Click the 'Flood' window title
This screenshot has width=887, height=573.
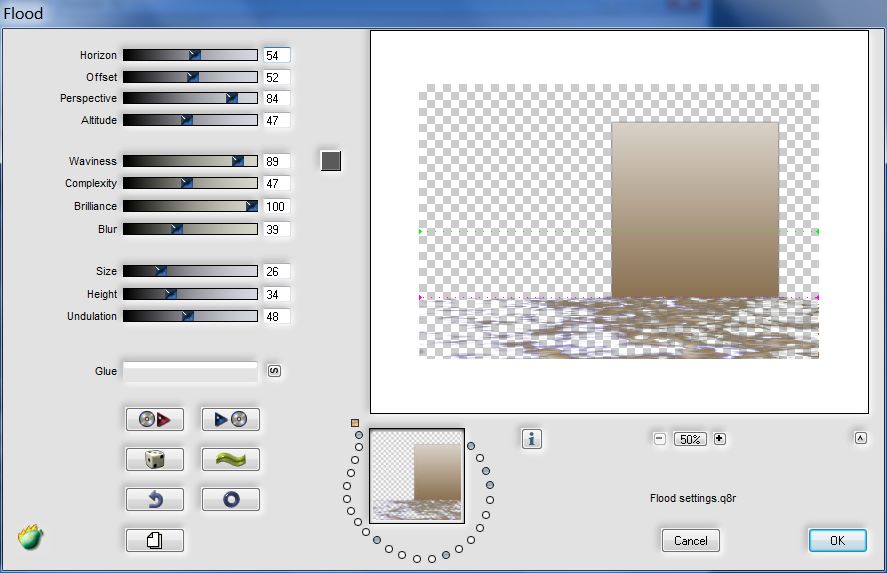click(23, 13)
